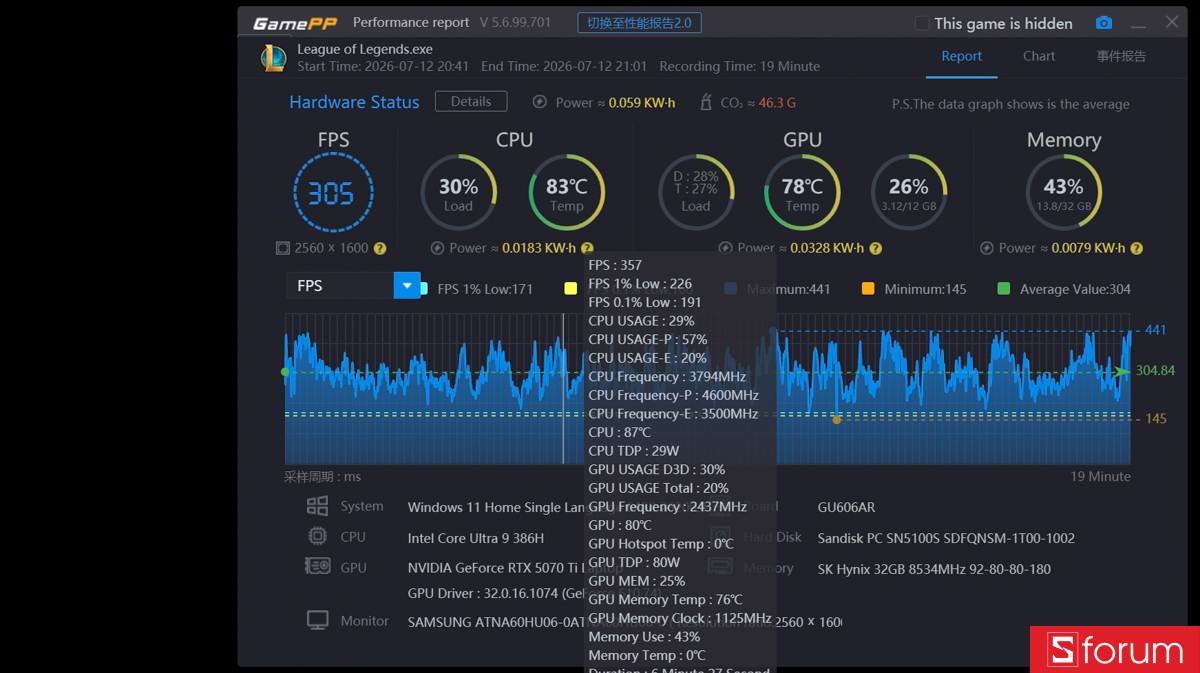The image size is (1200, 673).
Task: Open help icon next to Memory power 0.0079 KW·h
Action: (1136, 248)
